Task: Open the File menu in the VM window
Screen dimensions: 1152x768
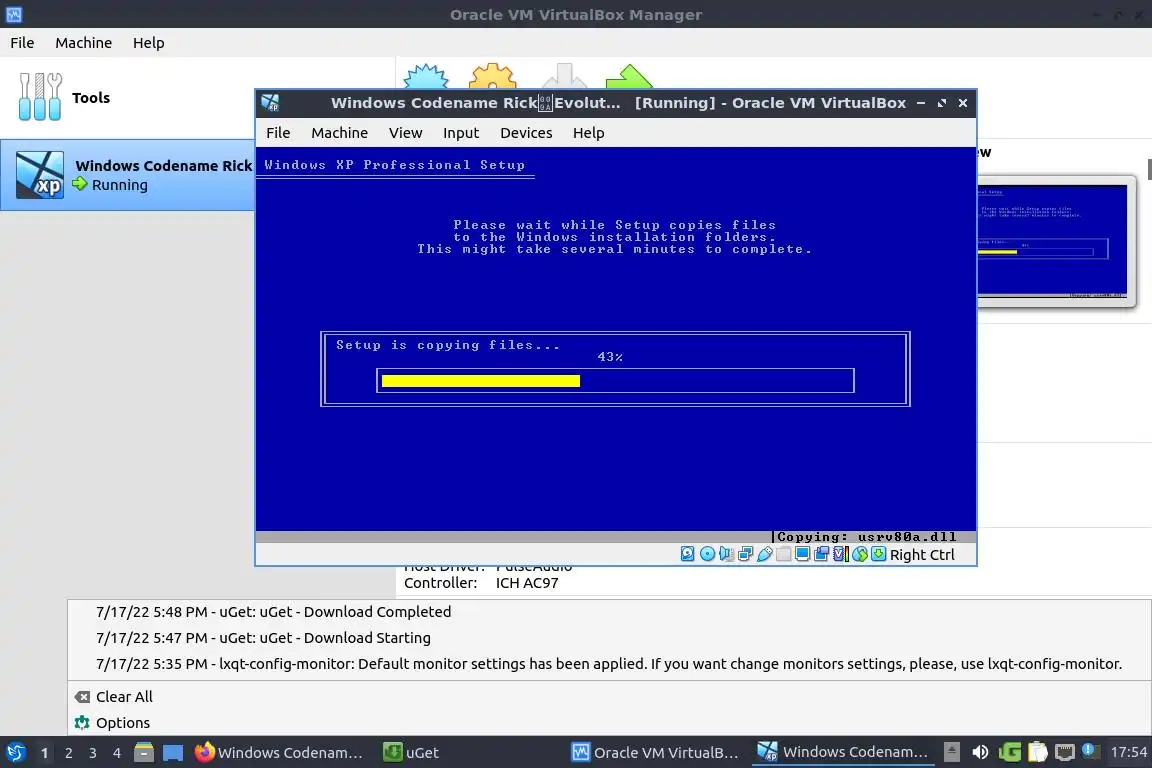Action: (278, 133)
